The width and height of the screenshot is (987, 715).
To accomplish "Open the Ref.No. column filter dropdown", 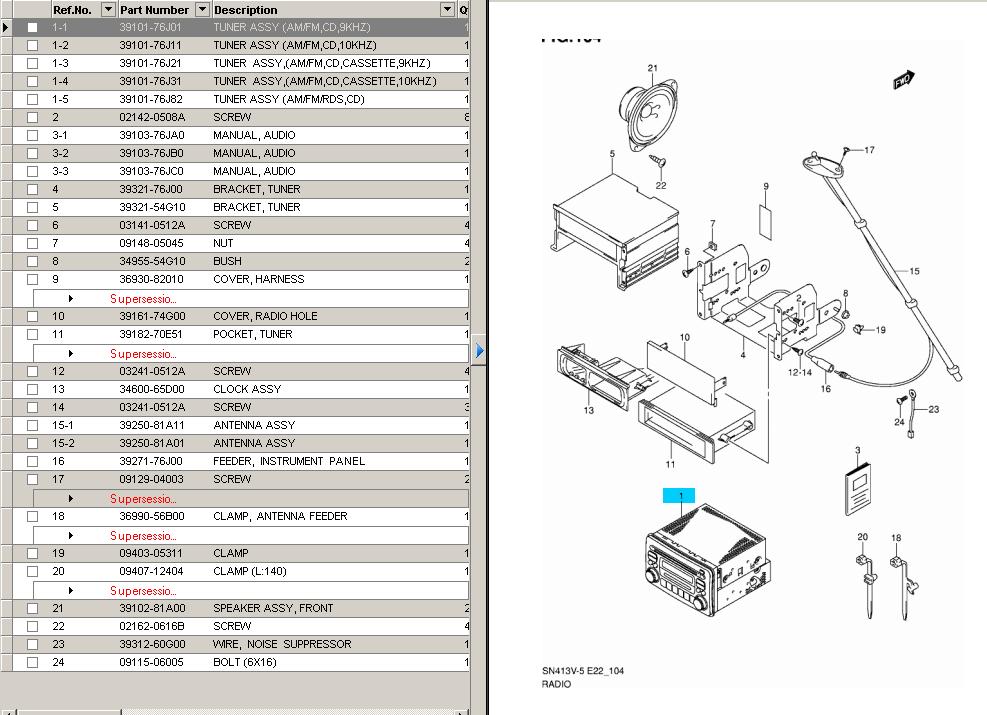I will [107, 10].
